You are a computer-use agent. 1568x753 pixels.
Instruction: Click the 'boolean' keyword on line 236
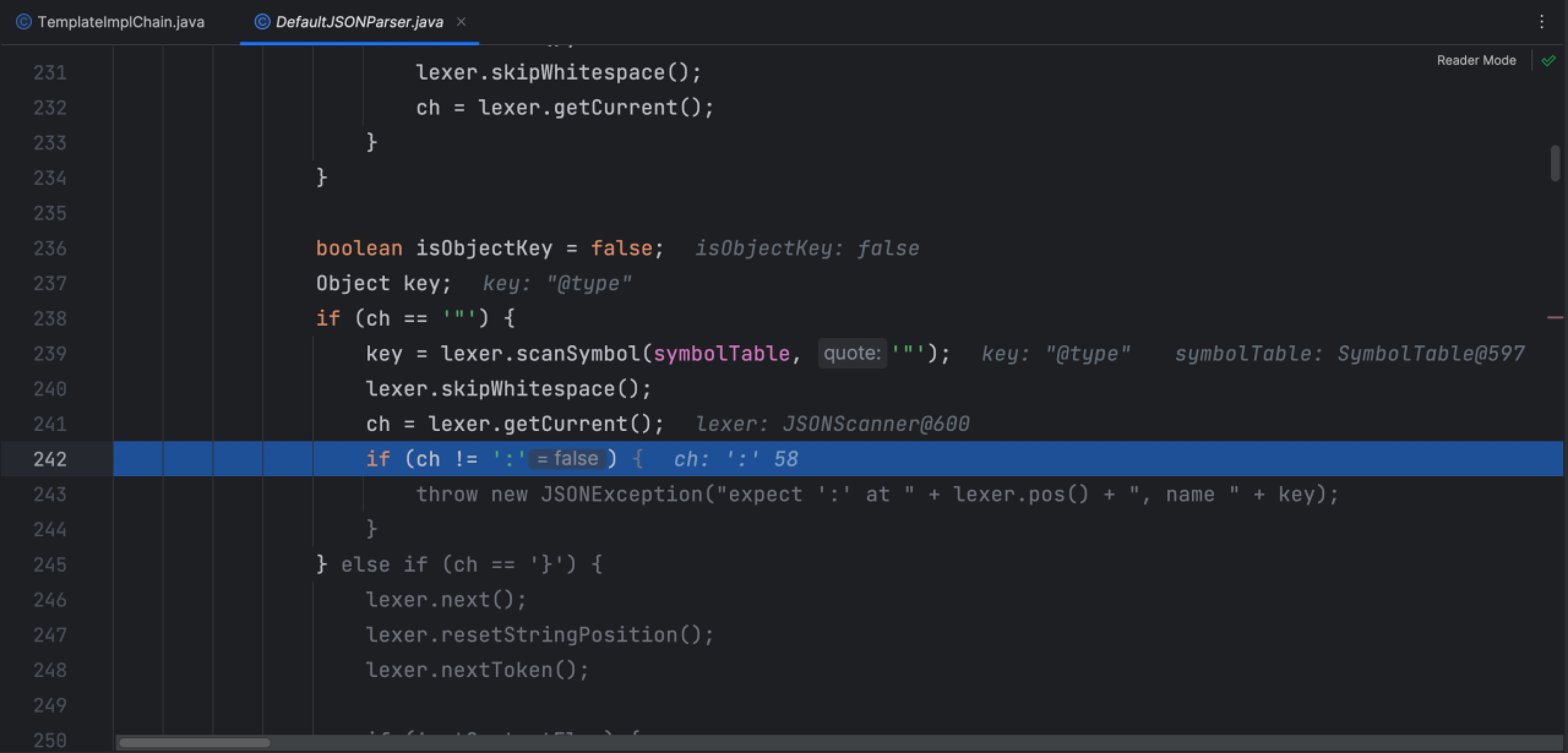pos(359,248)
